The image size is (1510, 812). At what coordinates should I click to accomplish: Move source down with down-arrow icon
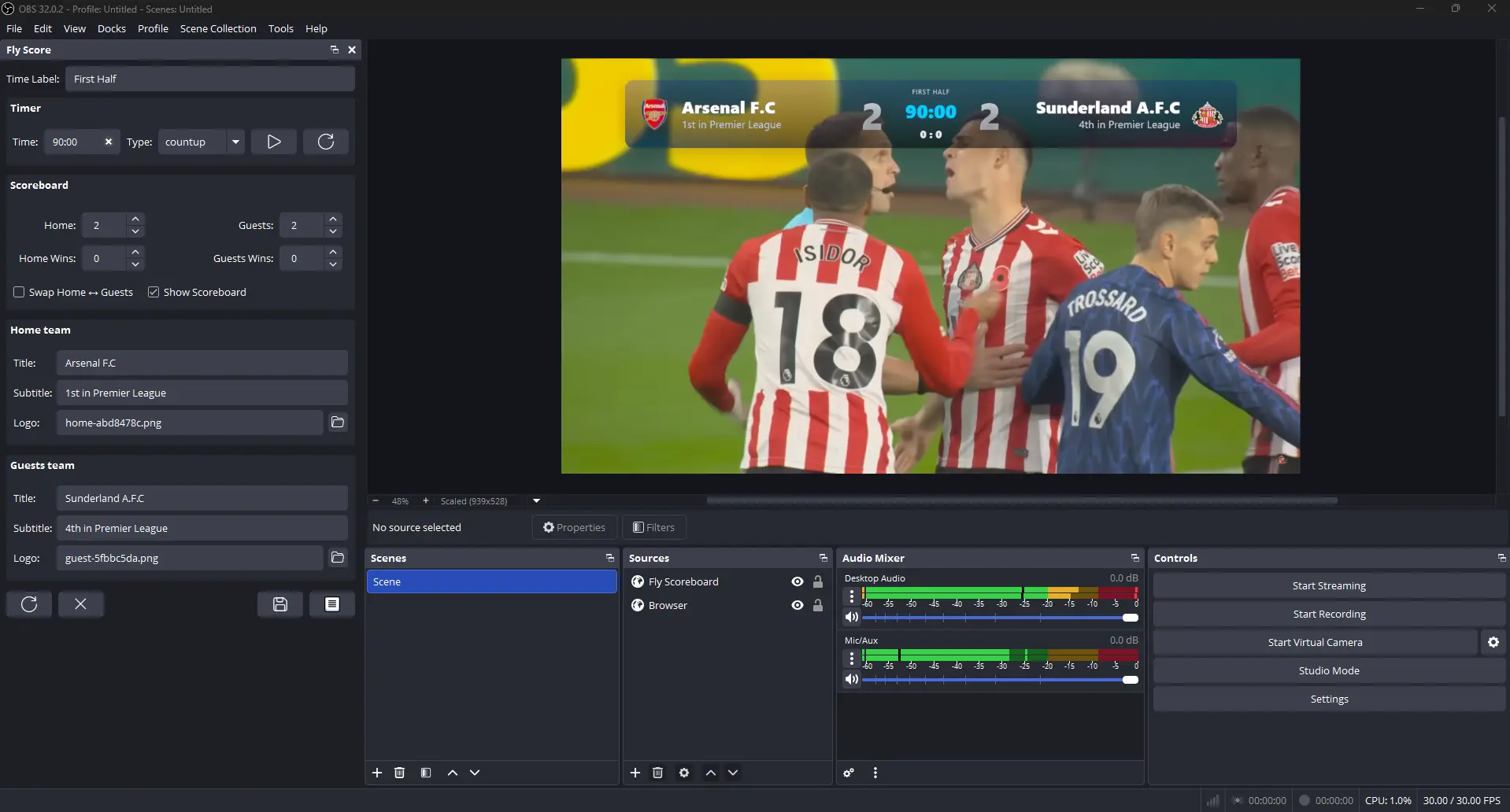click(732, 773)
